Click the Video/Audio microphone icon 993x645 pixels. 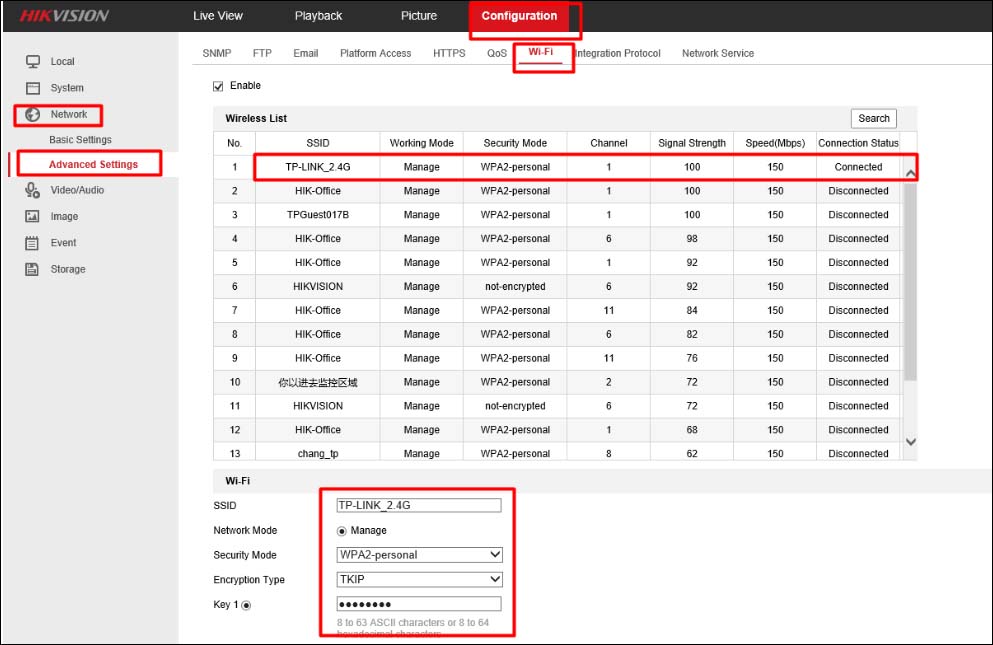(32, 190)
